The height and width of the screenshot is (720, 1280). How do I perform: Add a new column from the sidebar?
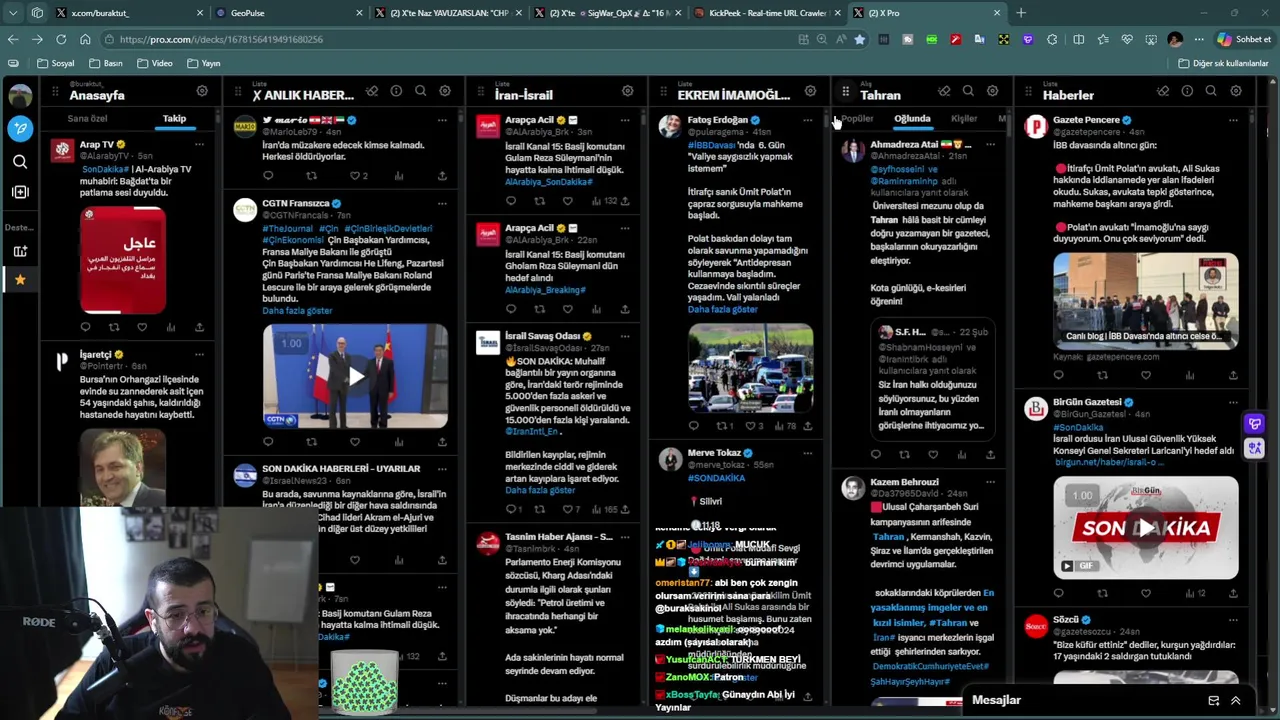20,192
